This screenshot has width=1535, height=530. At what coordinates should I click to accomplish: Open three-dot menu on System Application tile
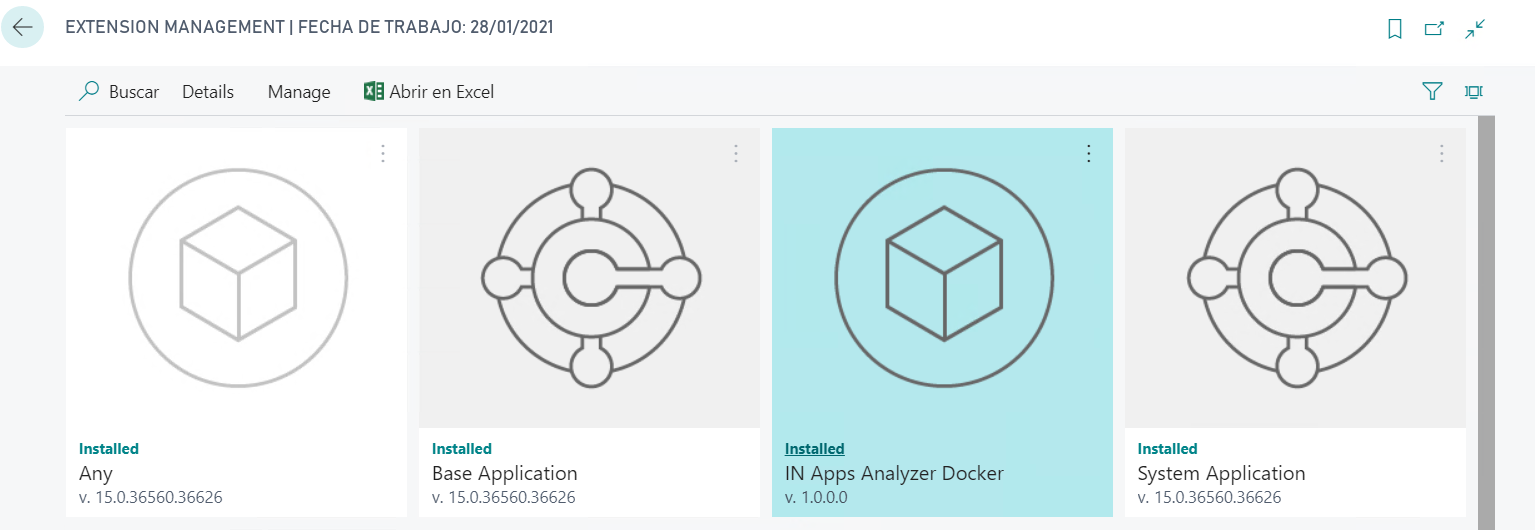[x=1442, y=153]
